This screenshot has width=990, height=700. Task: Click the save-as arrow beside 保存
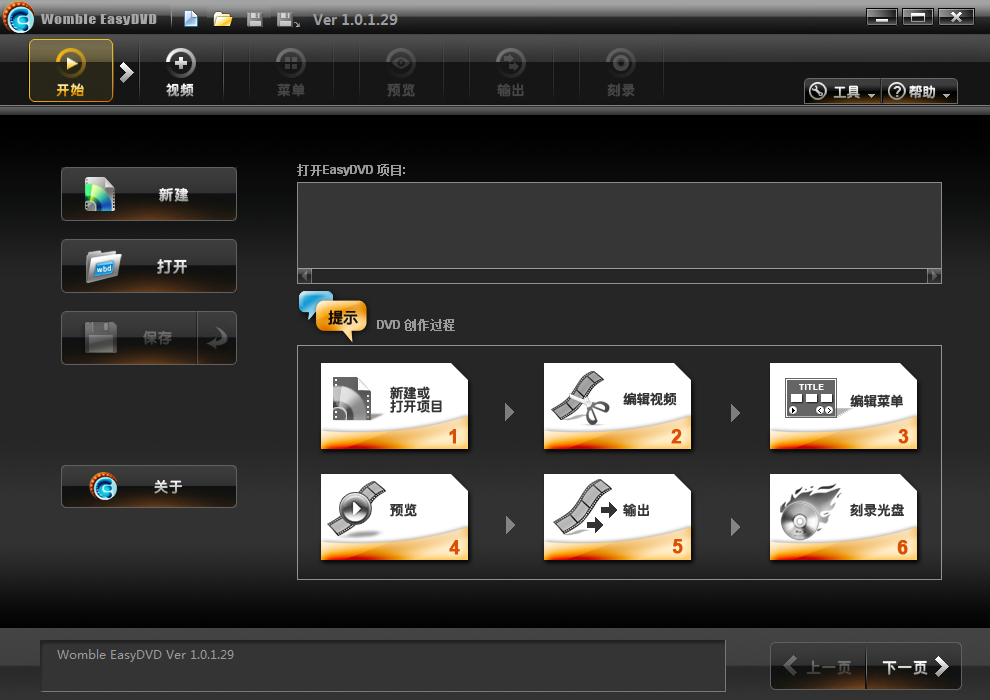coord(217,338)
